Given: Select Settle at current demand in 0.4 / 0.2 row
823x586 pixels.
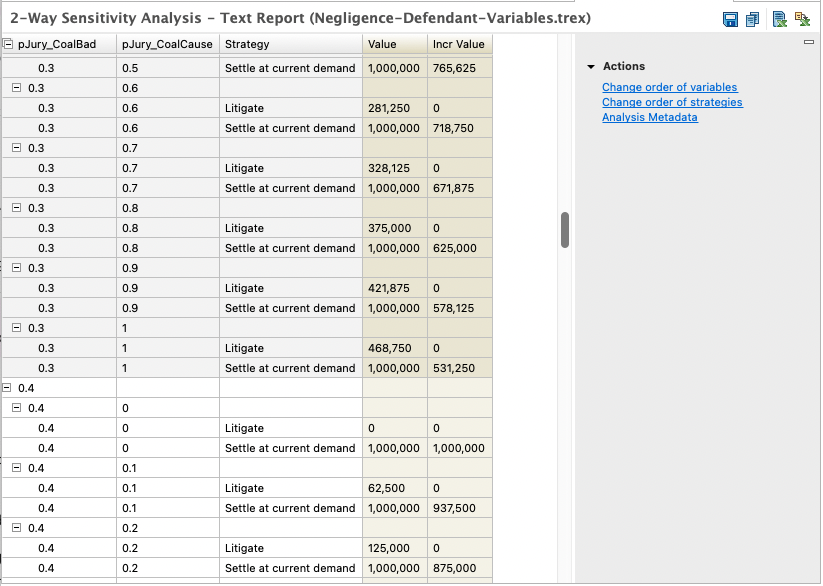Looking at the screenshot, I should [291, 568].
